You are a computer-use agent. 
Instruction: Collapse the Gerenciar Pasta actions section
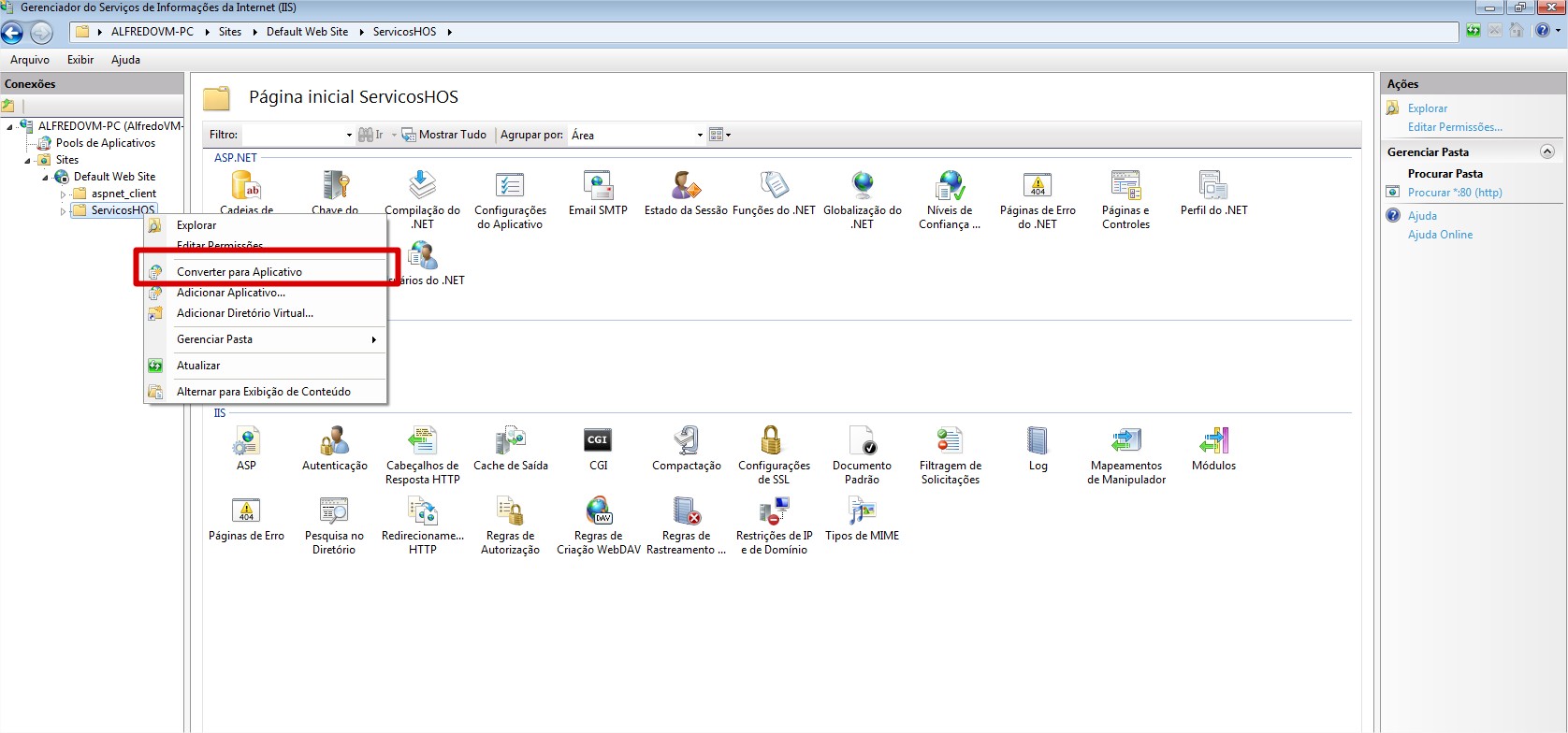click(x=1546, y=151)
